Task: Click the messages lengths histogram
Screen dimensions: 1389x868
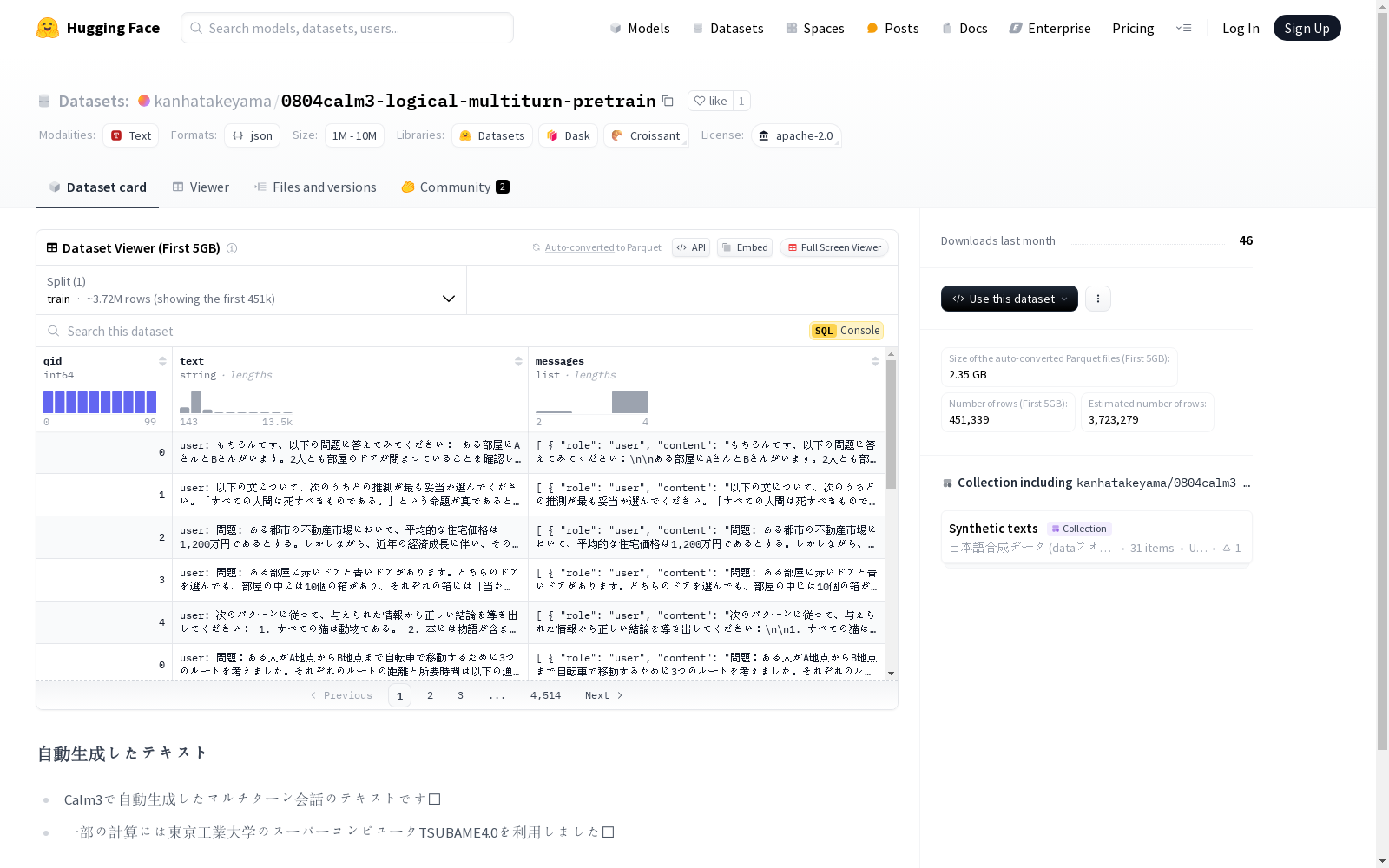Action: point(592,402)
